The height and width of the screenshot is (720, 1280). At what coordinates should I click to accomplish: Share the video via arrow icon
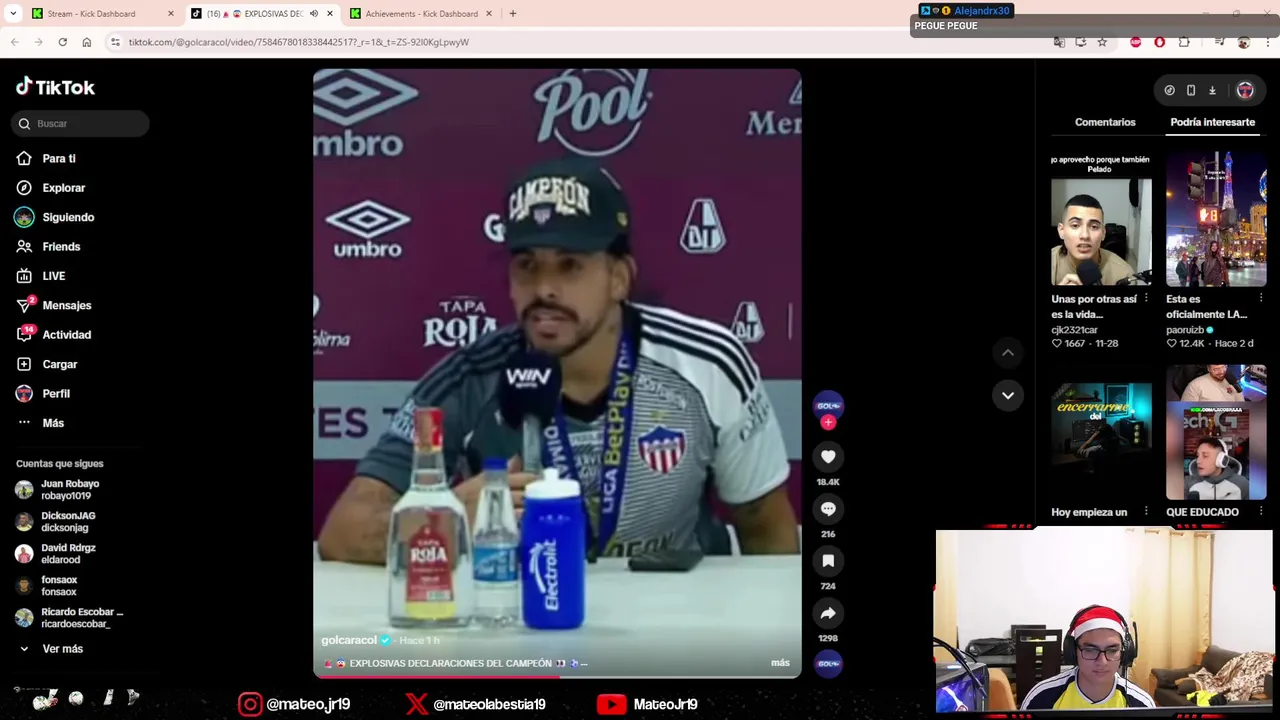(x=828, y=613)
